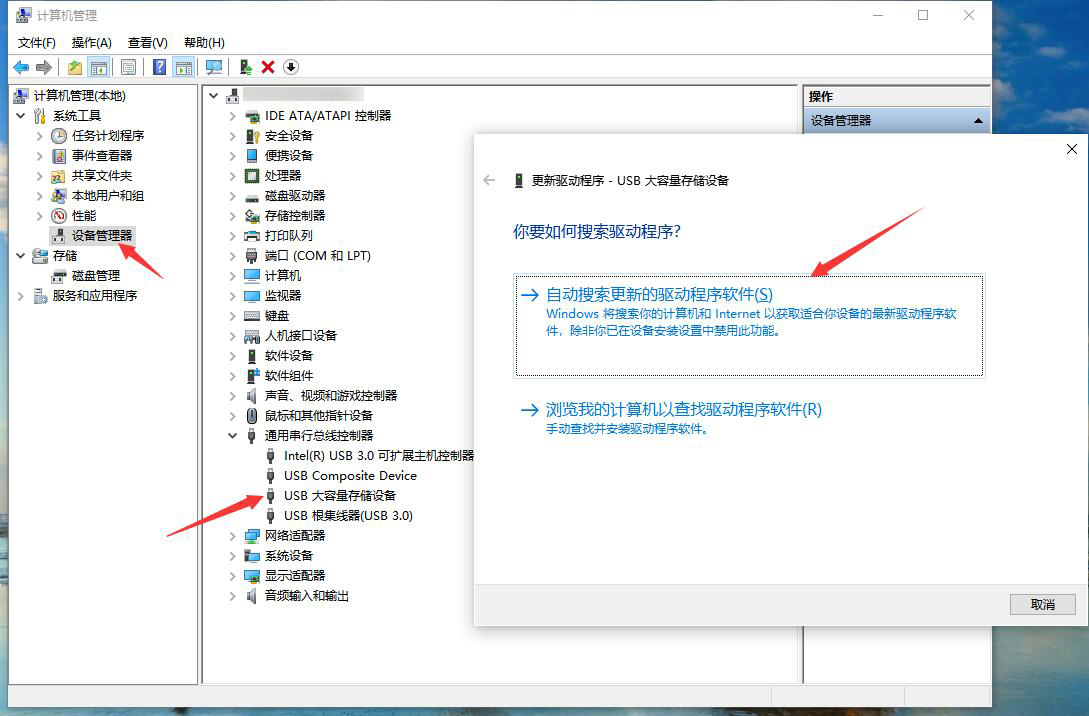Select the 存储控制器 category
The height and width of the screenshot is (716, 1089).
click(x=294, y=216)
